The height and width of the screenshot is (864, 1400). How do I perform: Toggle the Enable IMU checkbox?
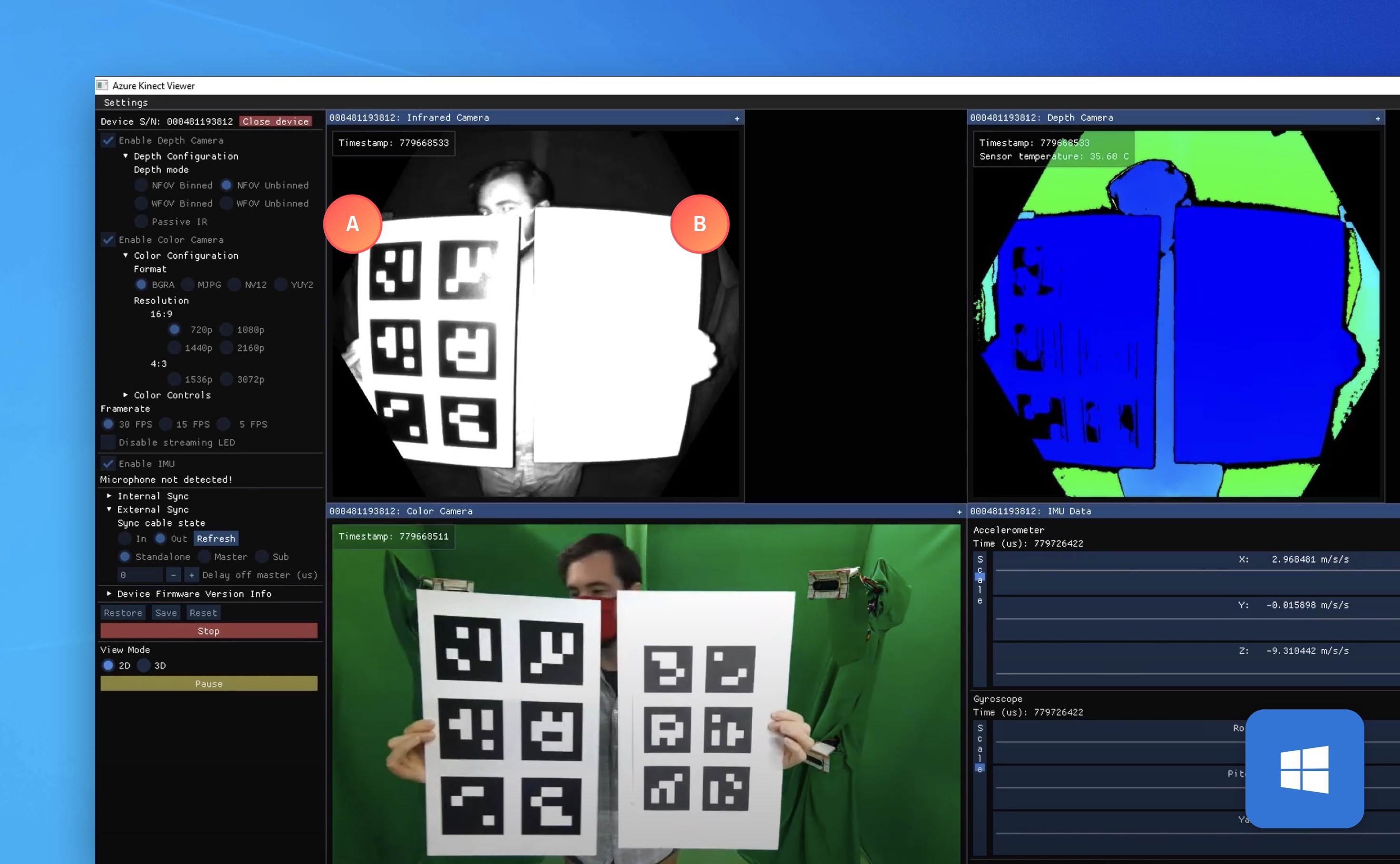pos(108,463)
